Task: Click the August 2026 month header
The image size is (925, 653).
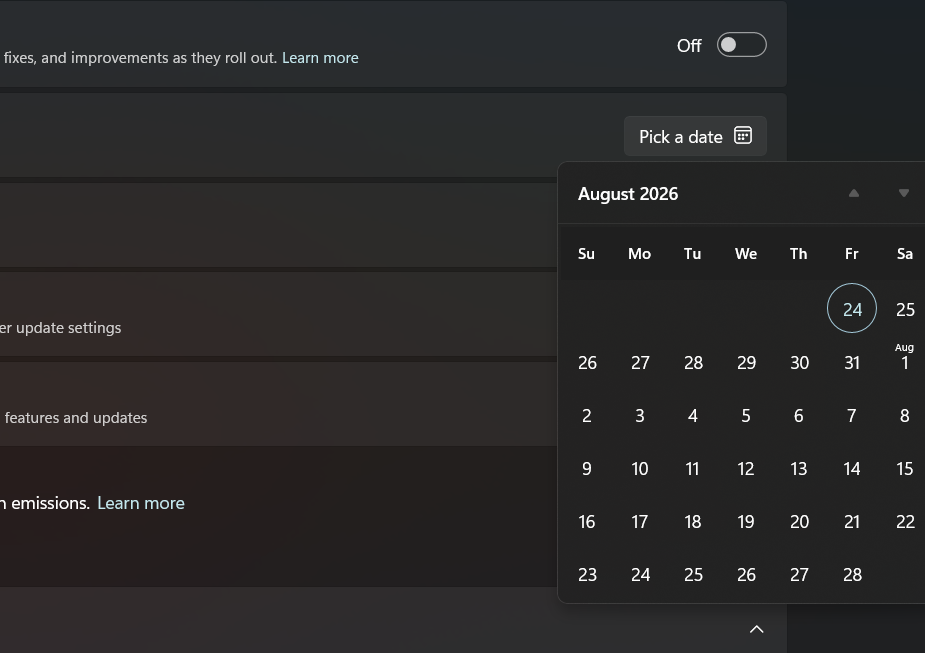Action: point(628,193)
